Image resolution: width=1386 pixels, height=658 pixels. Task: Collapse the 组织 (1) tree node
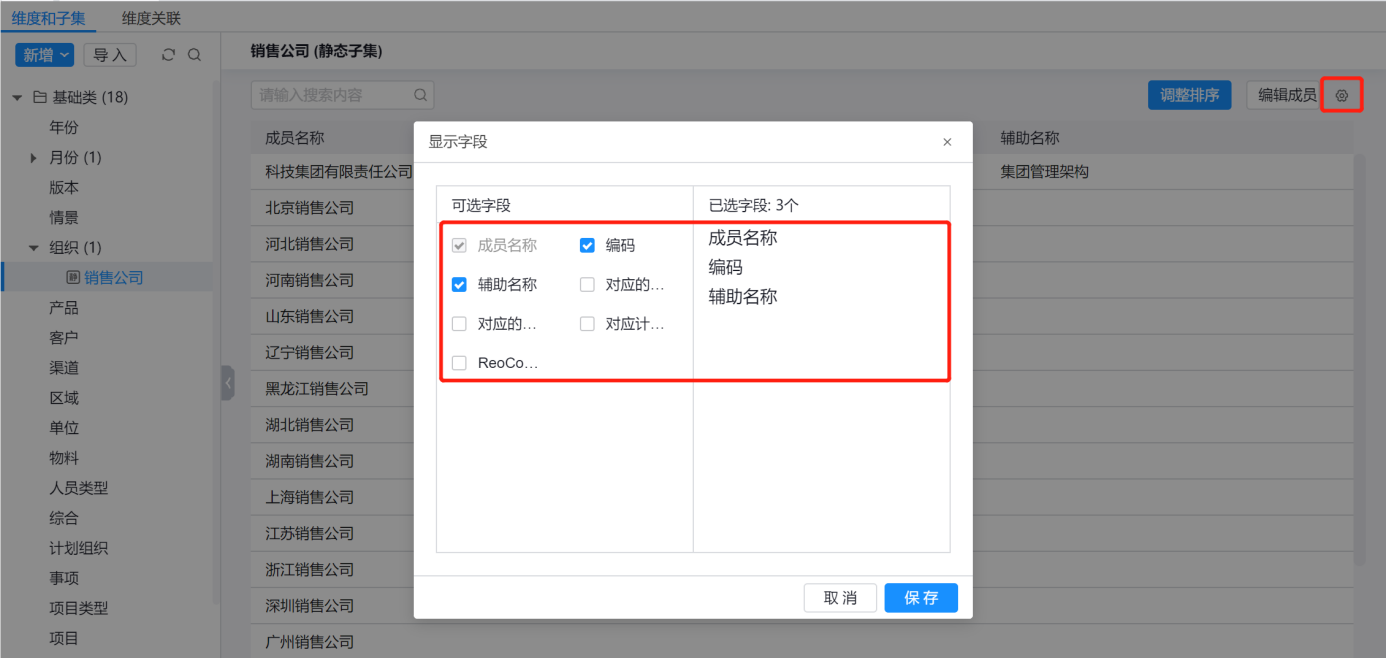click(x=34, y=248)
